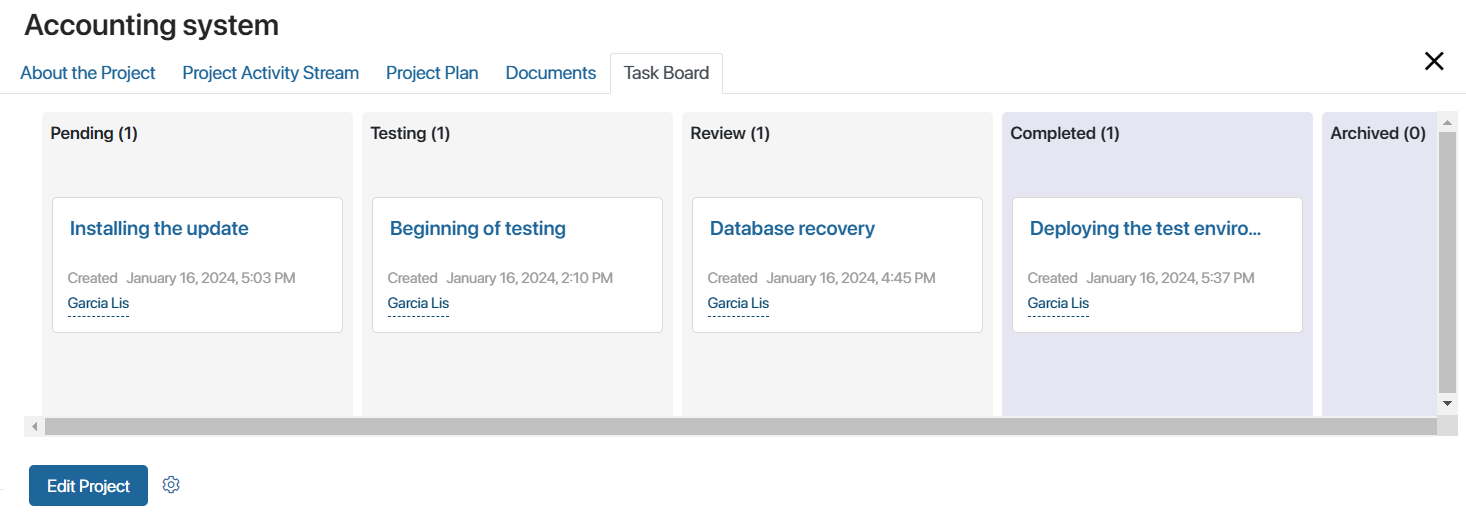Click the Completed (1) column header
This screenshot has height=532, width=1466.
1065,133
